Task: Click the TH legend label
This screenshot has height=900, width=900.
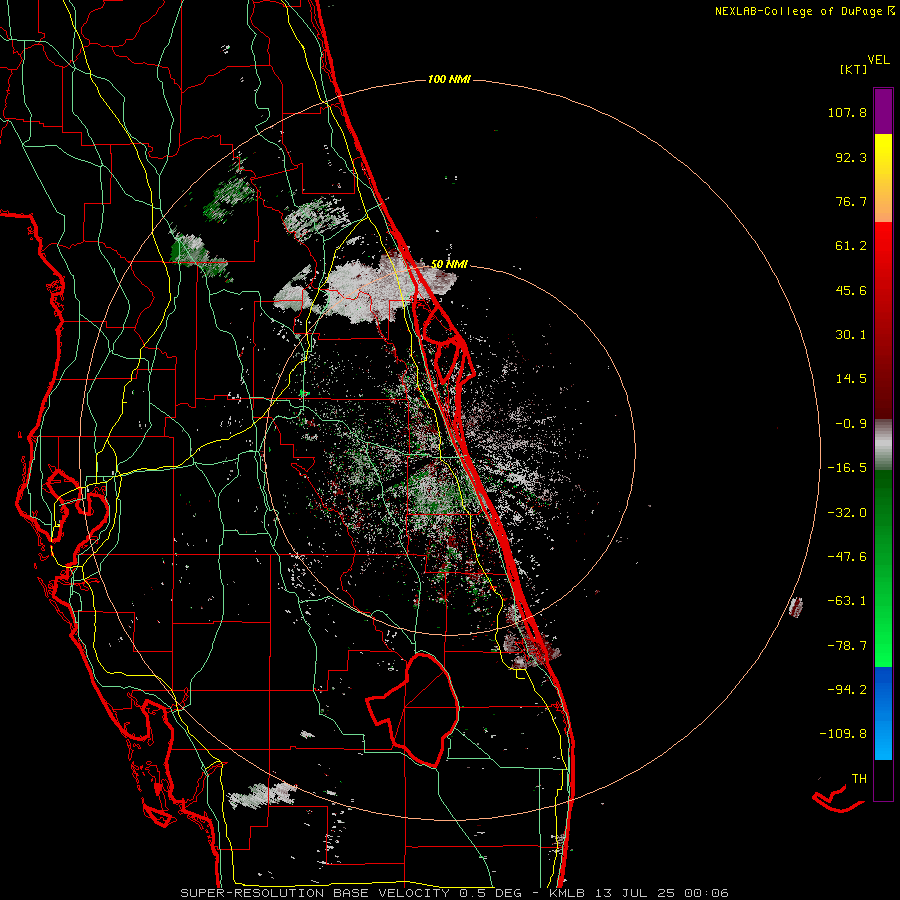Action: pyautogui.click(x=859, y=779)
